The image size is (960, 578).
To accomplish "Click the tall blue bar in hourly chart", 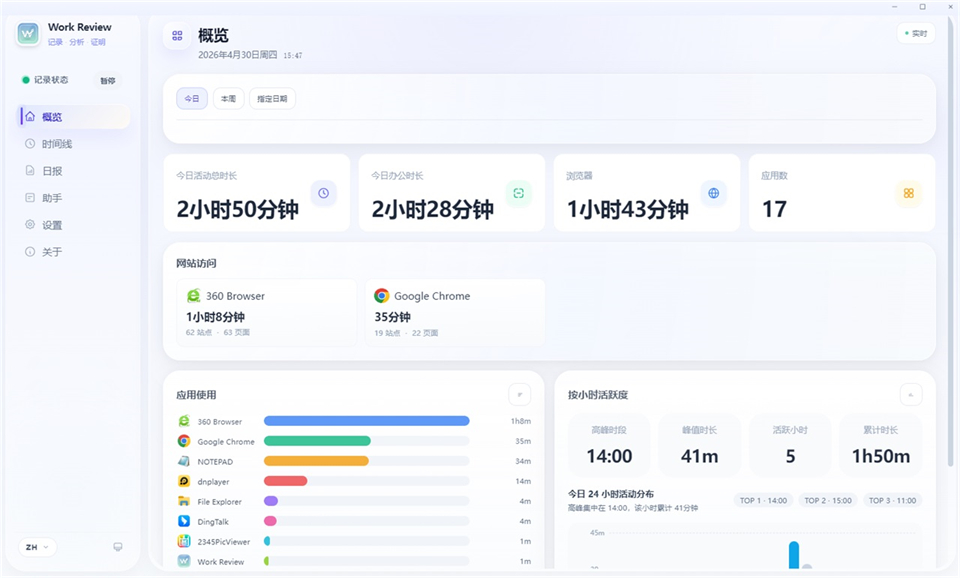I will click(794, 555).
